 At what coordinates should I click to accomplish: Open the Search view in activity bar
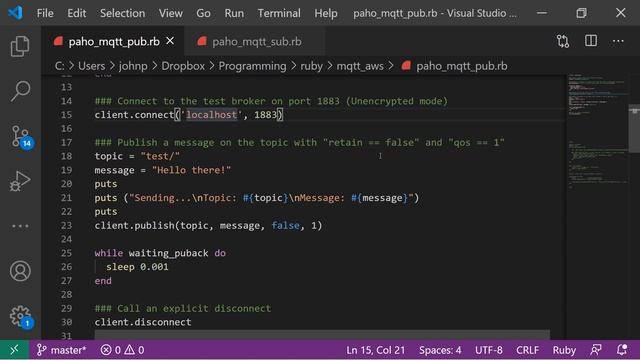(x=20, y=91)
